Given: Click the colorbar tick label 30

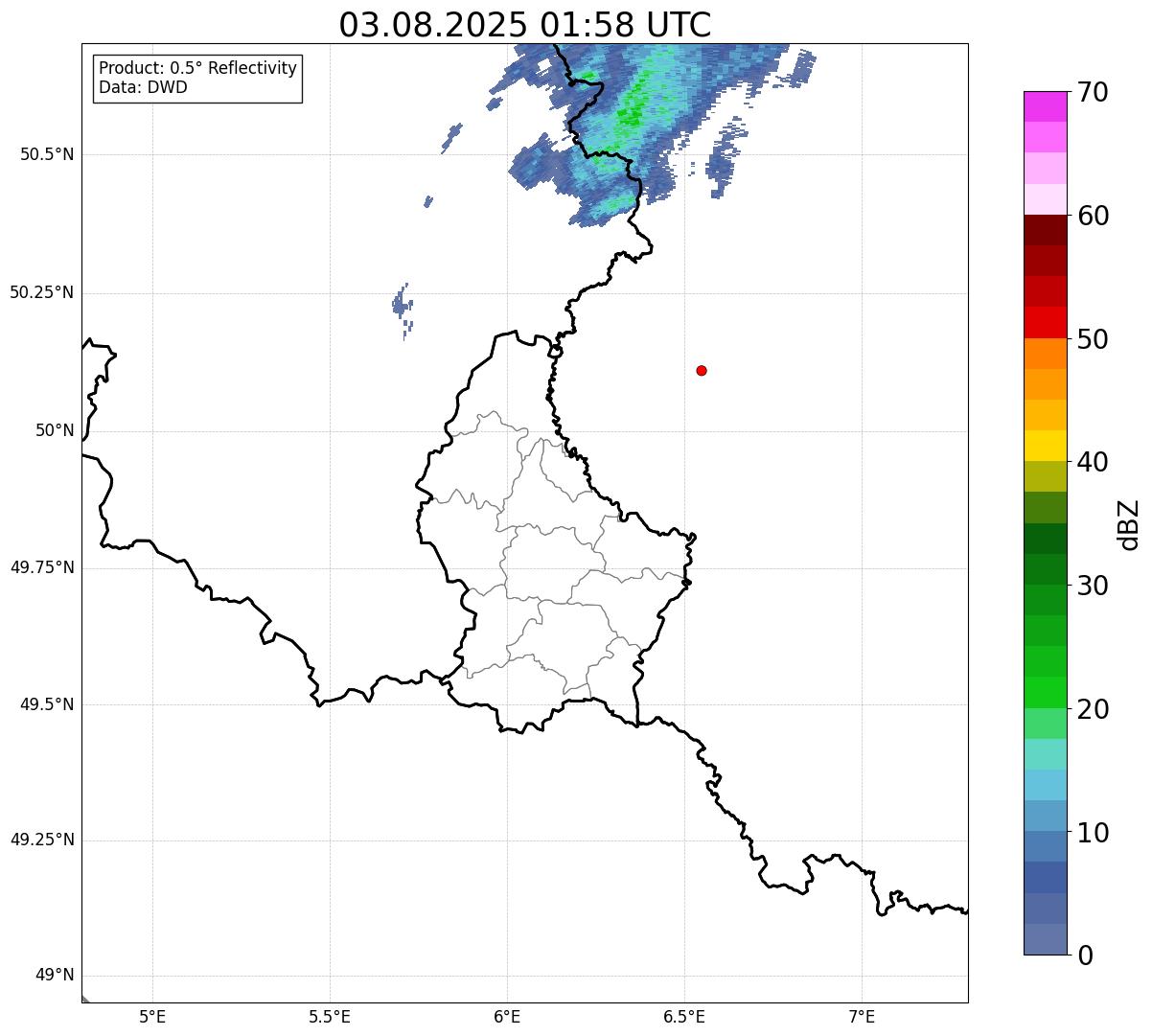Looking at the screenshot, I should pos(1093,586).
